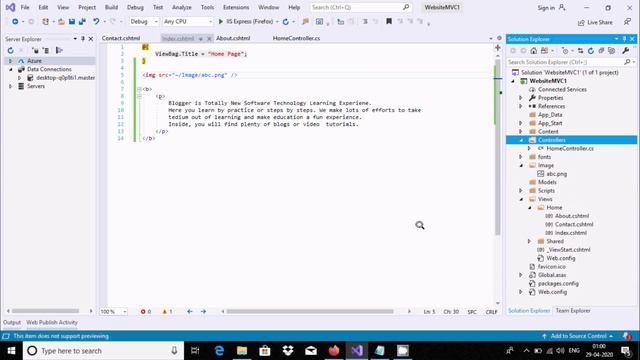Click Show All Files icon in Solution Explorer
The image size is (640, 360).
611,51
